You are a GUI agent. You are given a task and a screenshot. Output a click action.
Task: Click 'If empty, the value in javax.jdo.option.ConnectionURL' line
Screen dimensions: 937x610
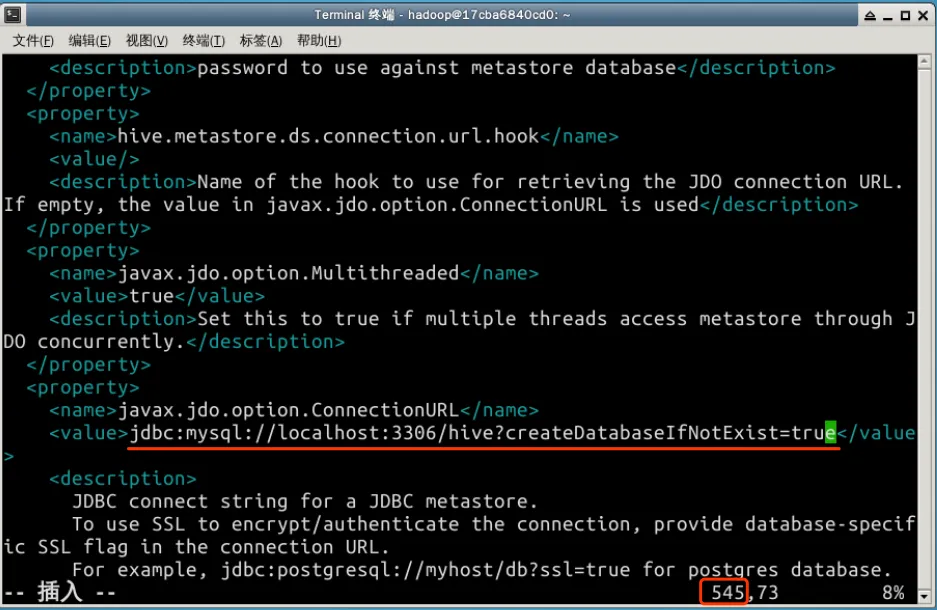351,205
